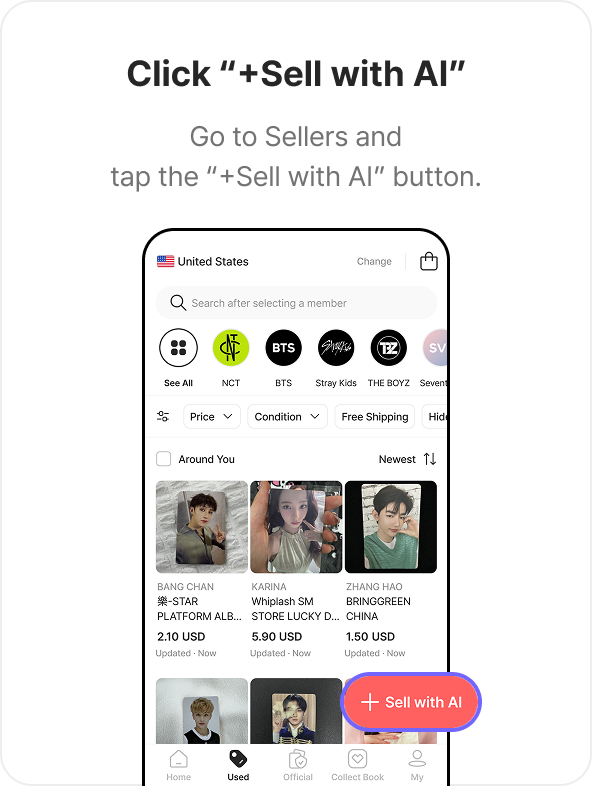The height and width of the screenshot is (786, 592).
Task: Tap the See All groups icon
Action: [x=178, y=347]
